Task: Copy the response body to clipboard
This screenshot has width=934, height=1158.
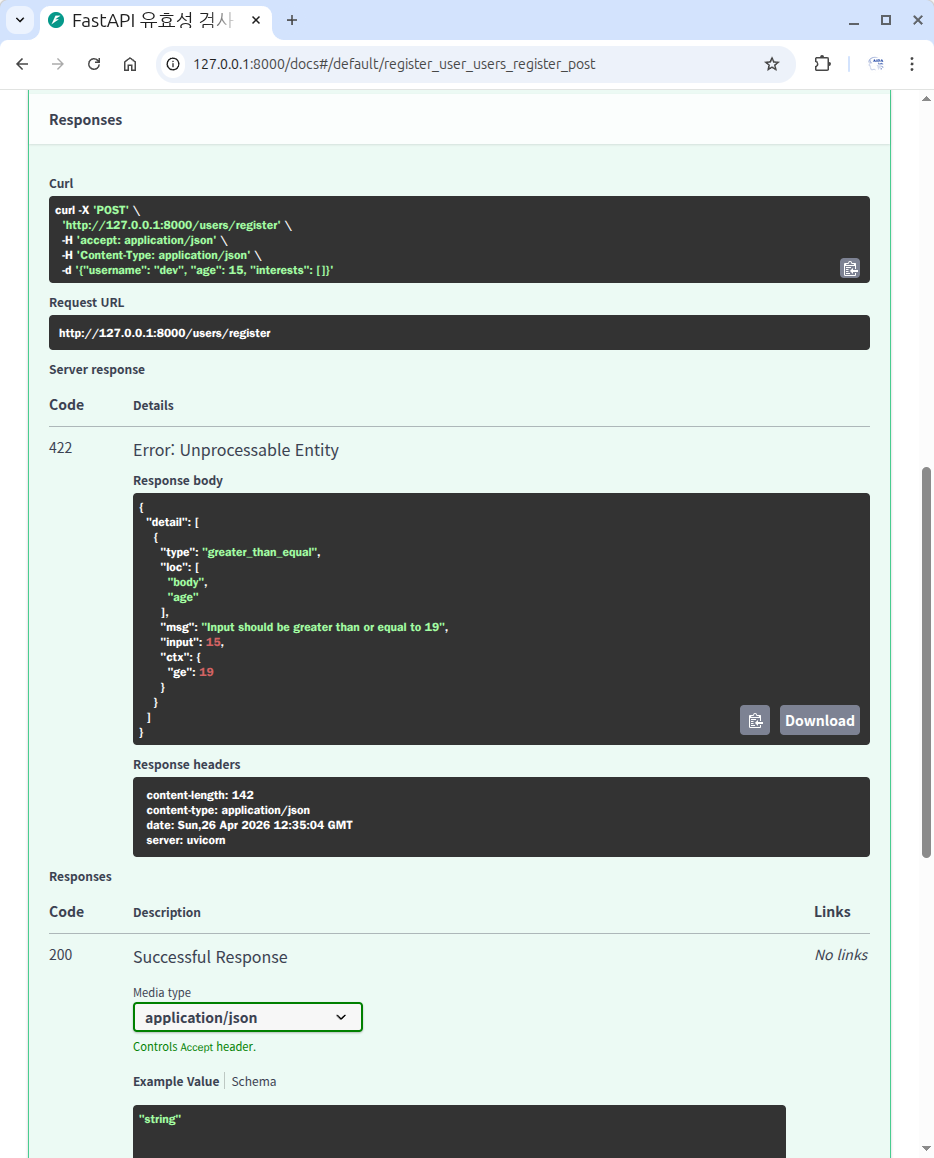Action: point(755,720)
